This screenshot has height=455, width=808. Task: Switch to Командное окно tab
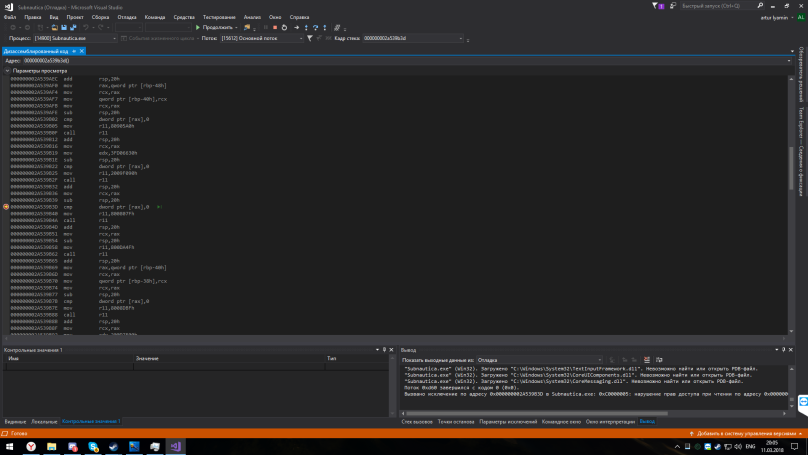click(561, 422)
